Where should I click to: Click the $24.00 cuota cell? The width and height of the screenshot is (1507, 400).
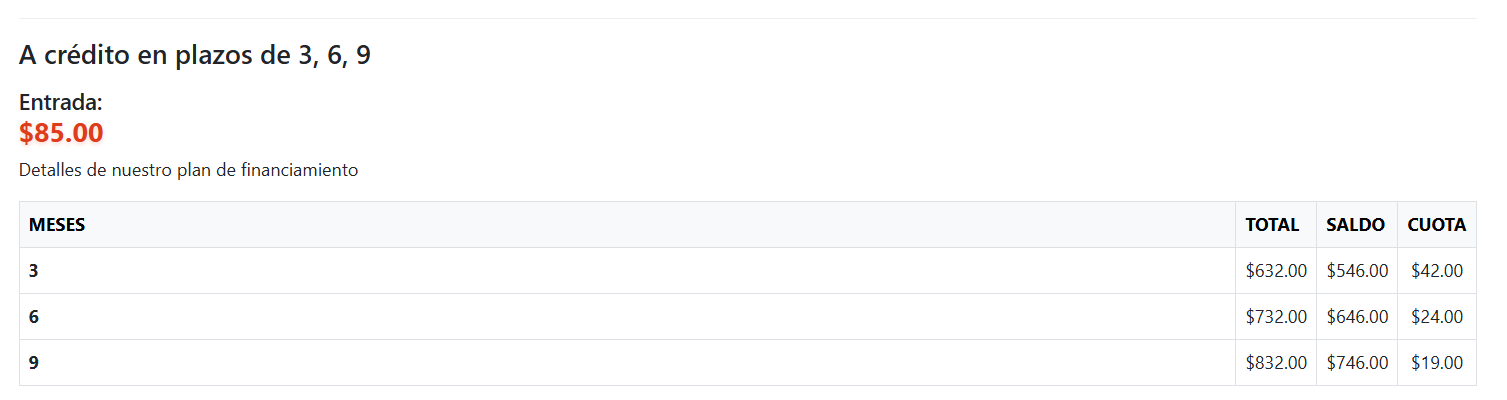pos(1437,317)
